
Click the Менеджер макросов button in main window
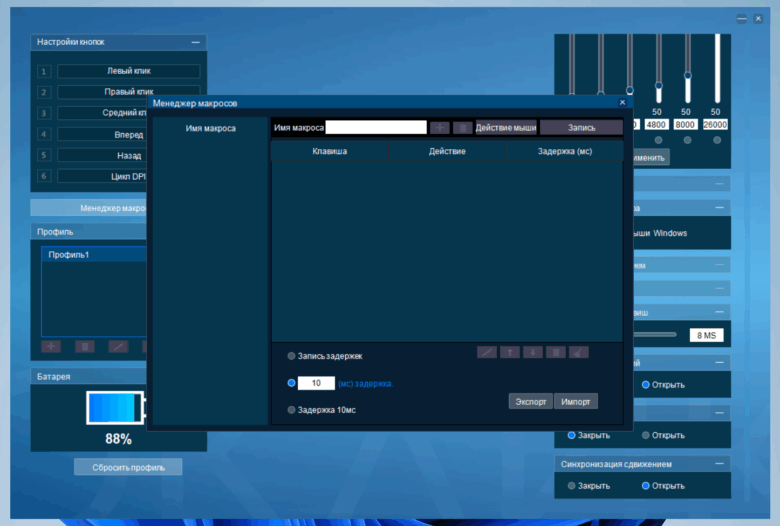coord(89,208)
